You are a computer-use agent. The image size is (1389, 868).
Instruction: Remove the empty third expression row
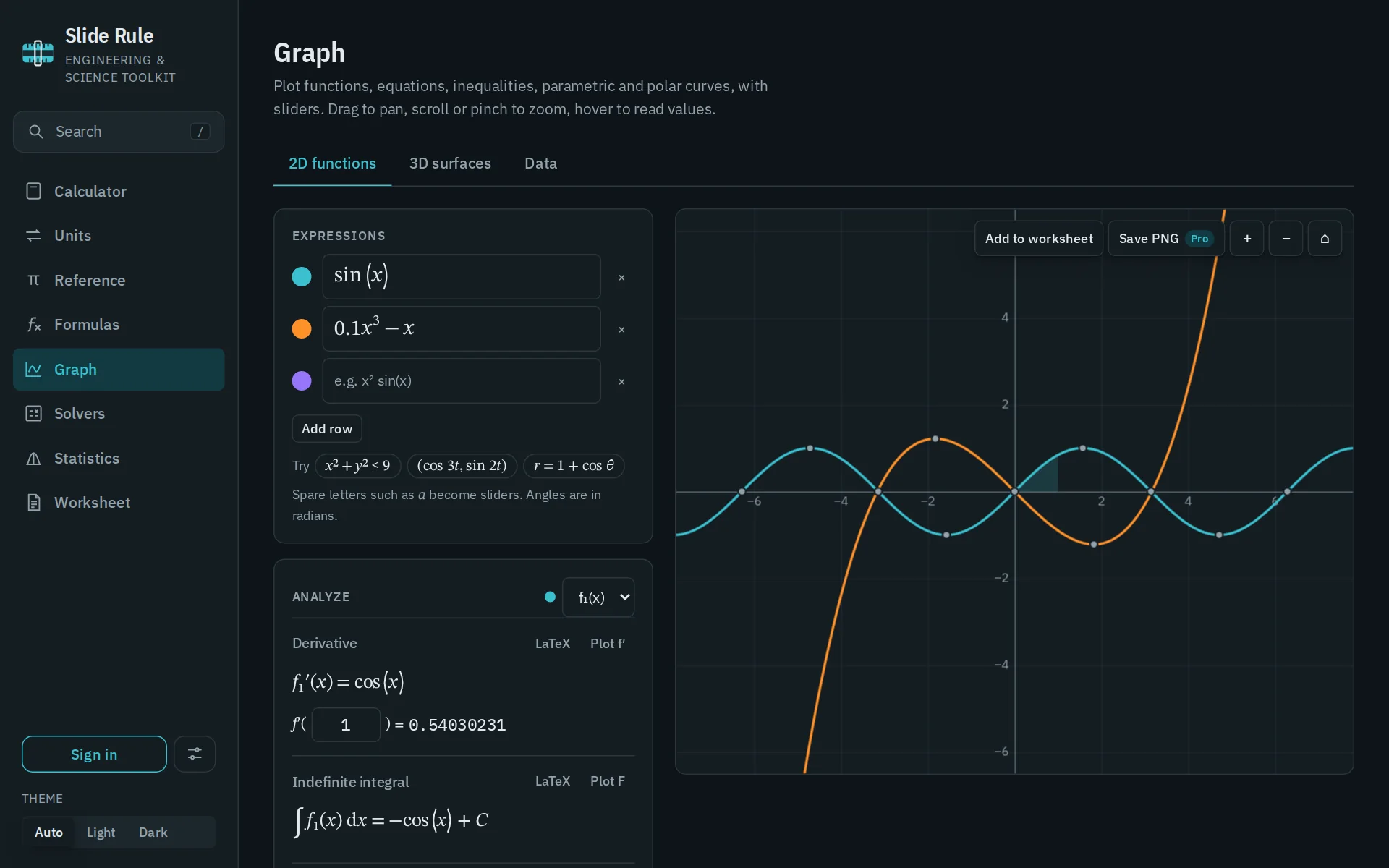pos(621,381)
